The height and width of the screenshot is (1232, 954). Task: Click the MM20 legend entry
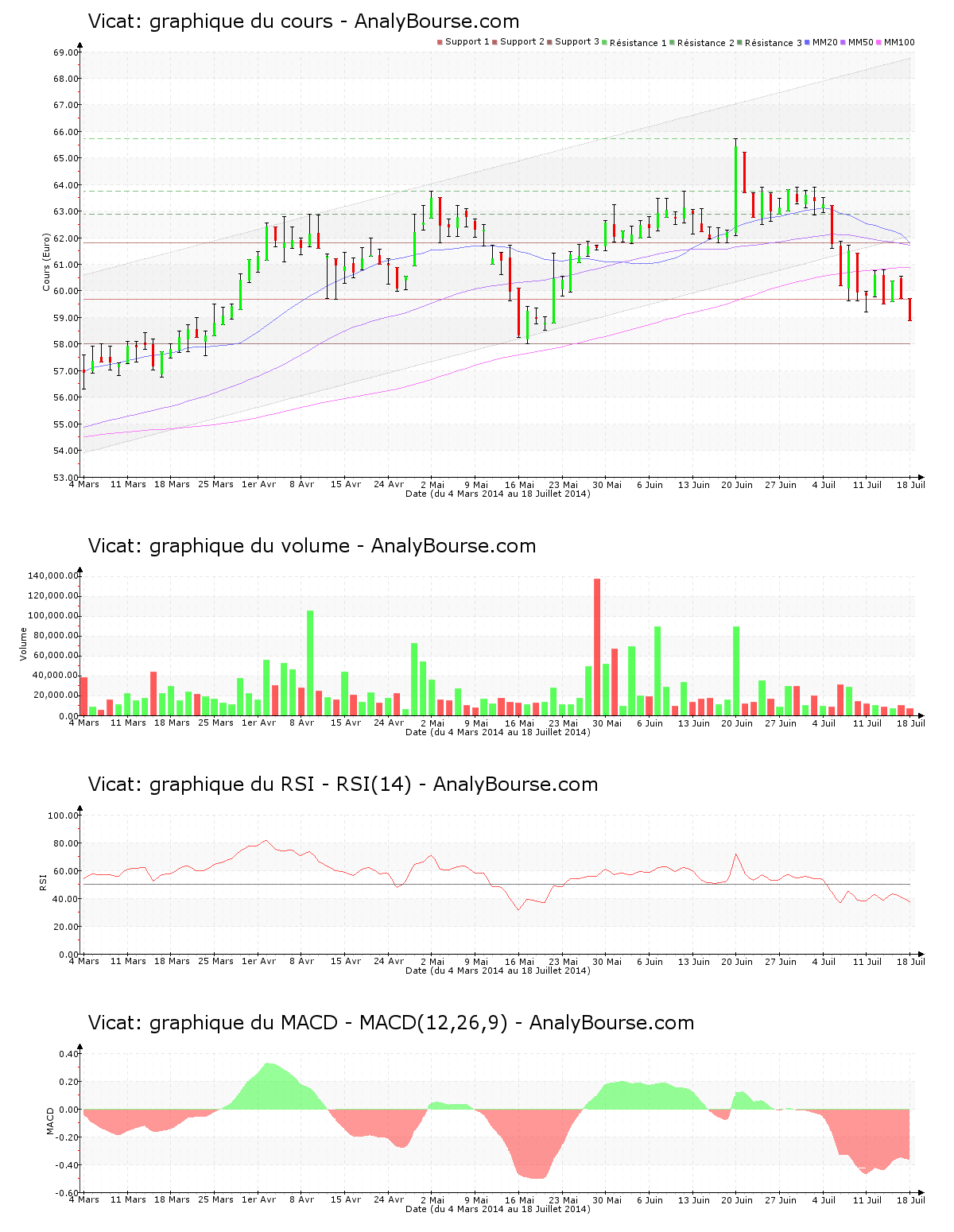tap(821, 42)
